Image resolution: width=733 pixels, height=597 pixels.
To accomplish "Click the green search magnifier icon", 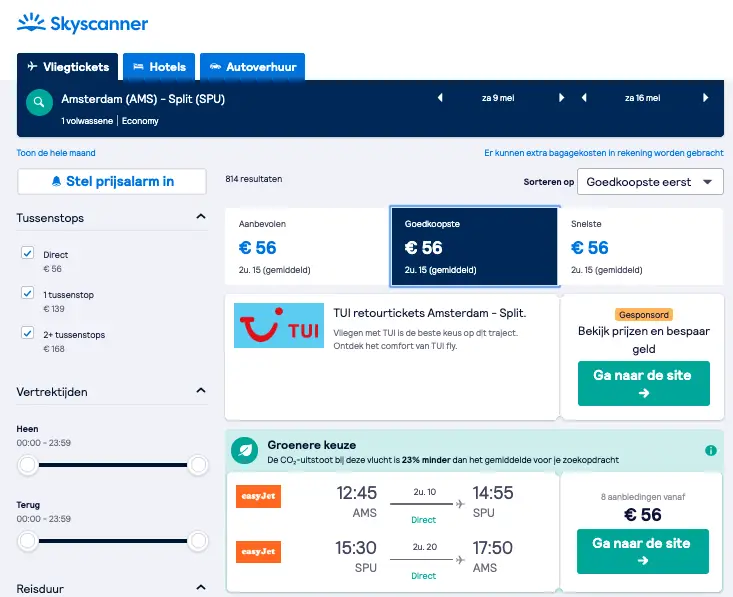I will coord(39,102).
